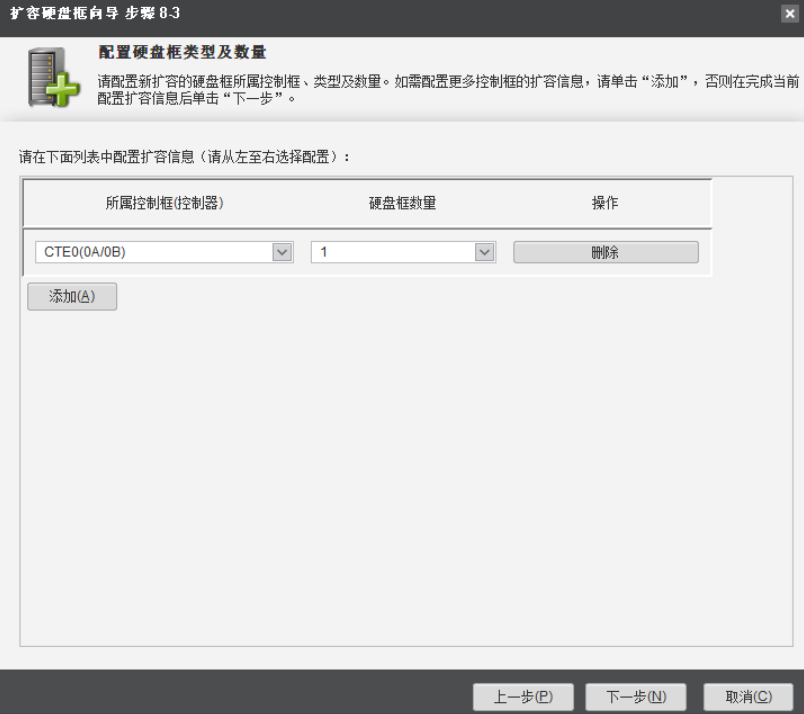Click the 操作 column header

605,203
